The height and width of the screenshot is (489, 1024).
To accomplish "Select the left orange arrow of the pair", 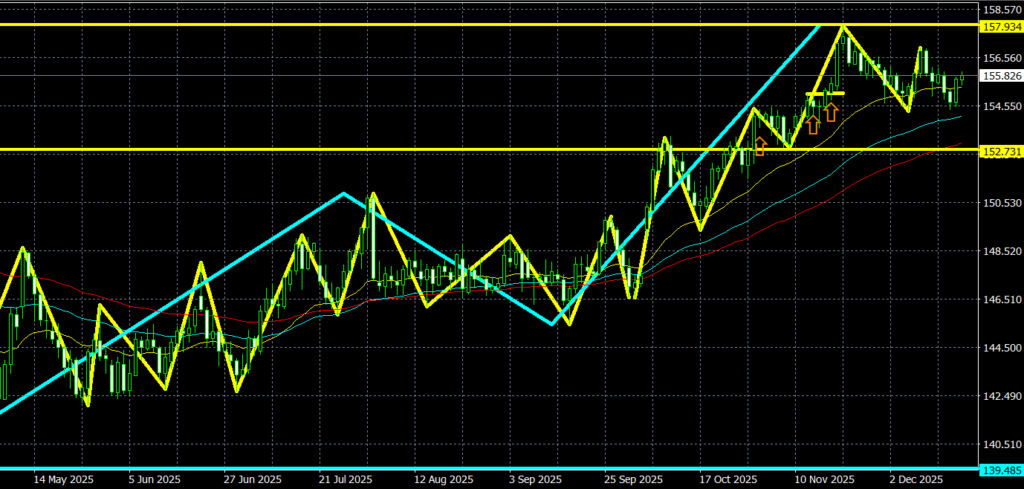I will pyautogui.click(x=813, y=124).
